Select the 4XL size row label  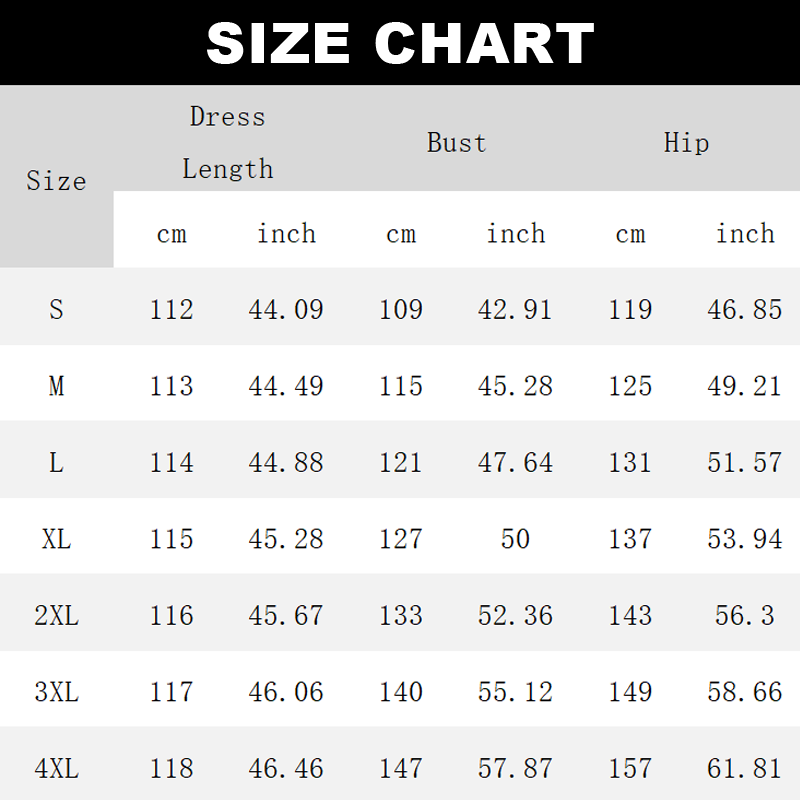tap(56, 768)
